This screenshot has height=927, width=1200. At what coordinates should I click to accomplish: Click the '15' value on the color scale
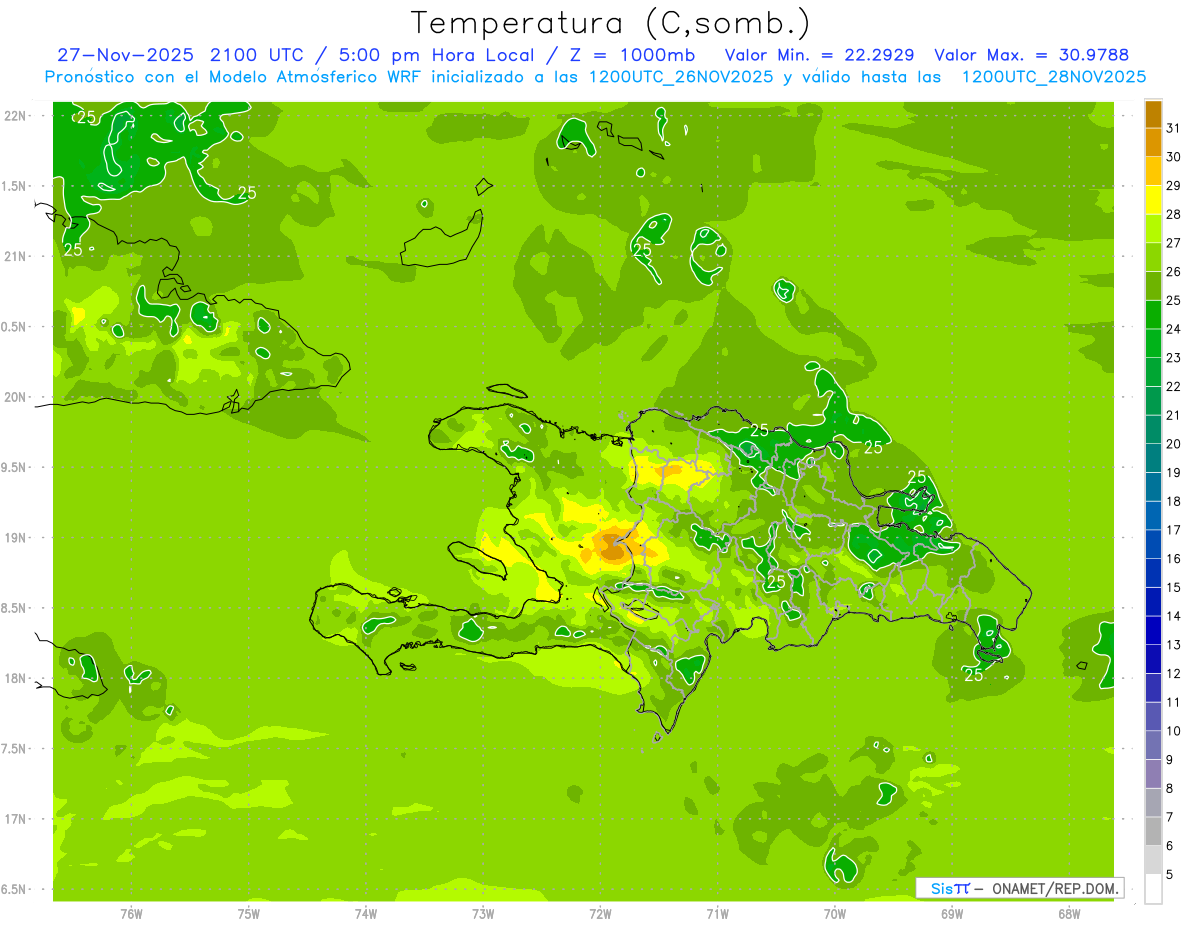1173,587
